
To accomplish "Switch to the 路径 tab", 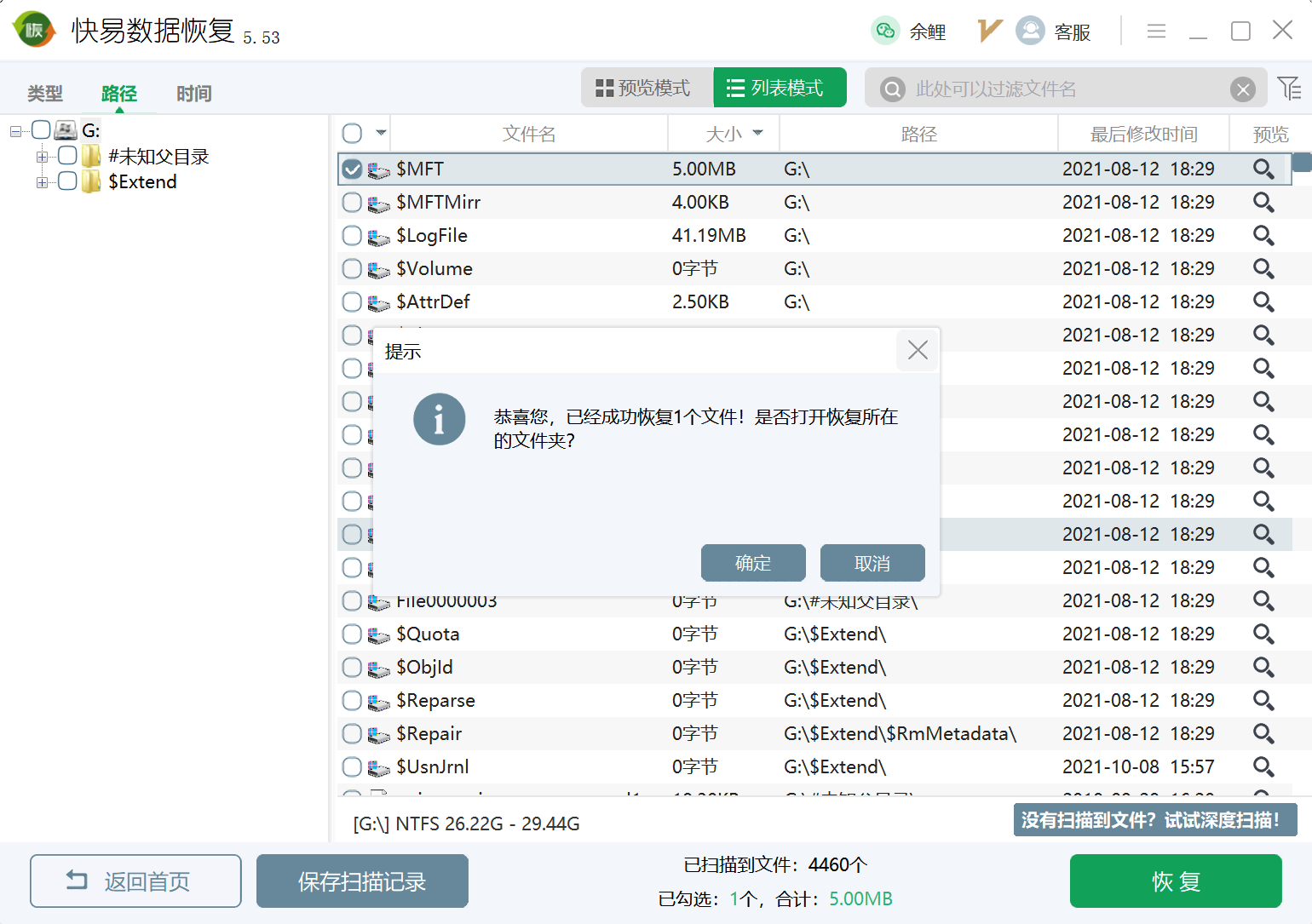I will tap(119, 94).
